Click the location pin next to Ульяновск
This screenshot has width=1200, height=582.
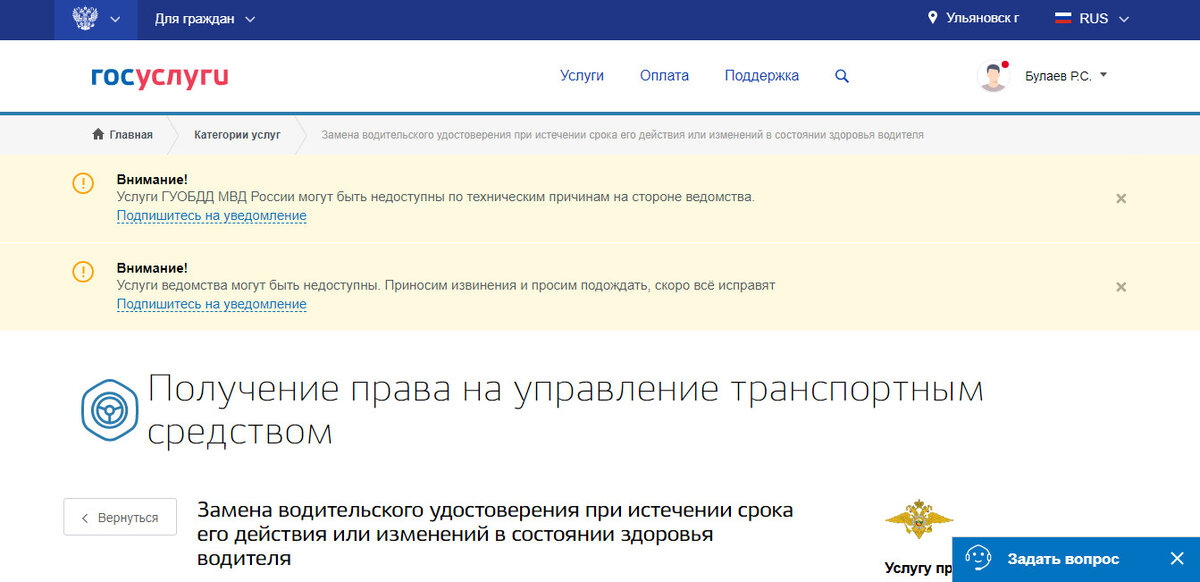coord(933,16)
